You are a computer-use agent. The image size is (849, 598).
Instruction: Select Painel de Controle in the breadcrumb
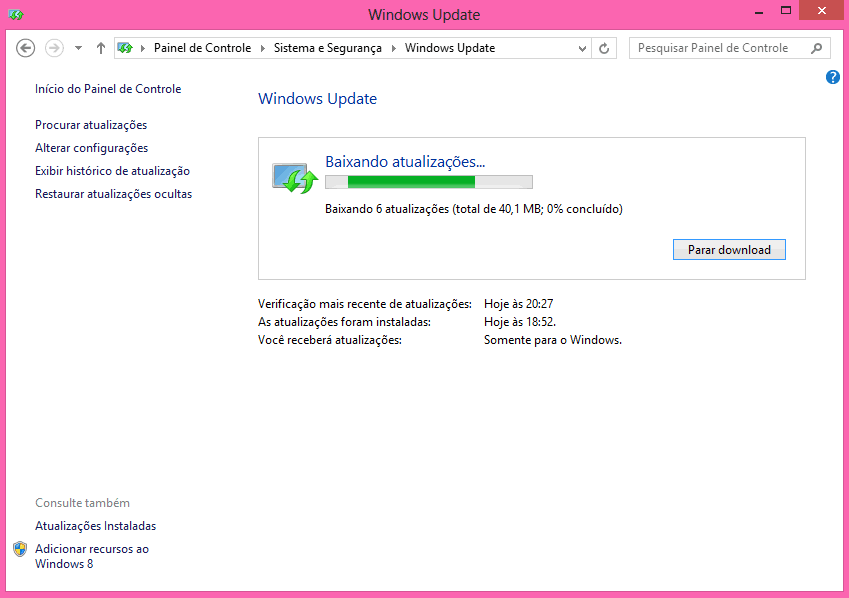[x=201, y=48]
